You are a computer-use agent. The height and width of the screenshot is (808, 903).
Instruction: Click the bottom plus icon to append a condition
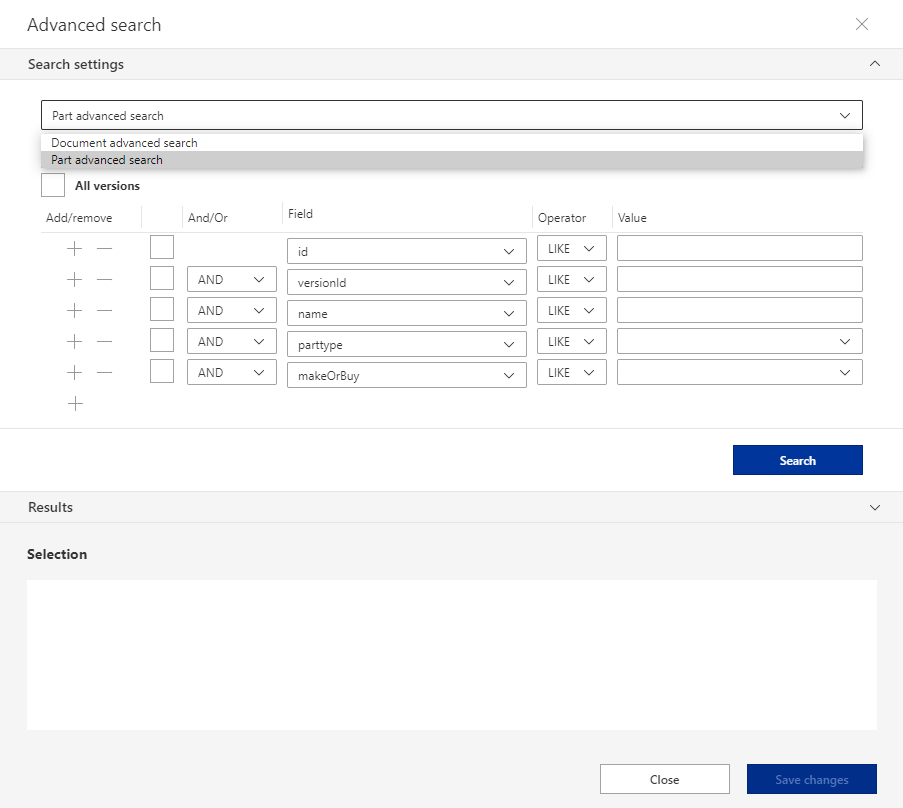[x=74, y=403]
